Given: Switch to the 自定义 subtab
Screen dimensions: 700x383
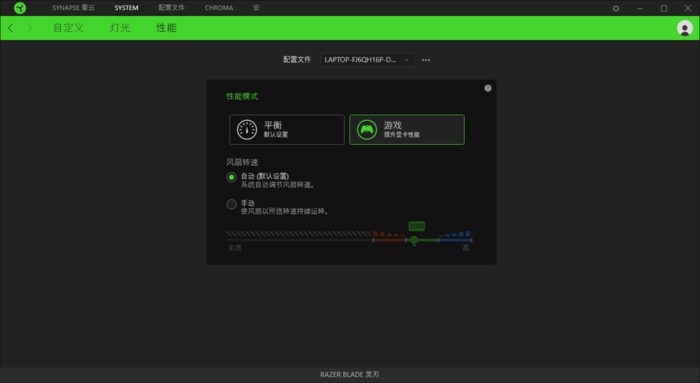Looking at the screenshot, I should tap(68, 28).
